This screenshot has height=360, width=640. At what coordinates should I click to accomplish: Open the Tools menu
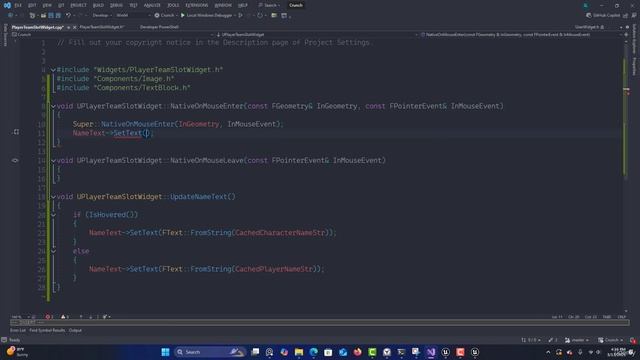click(x=173, y=5)
